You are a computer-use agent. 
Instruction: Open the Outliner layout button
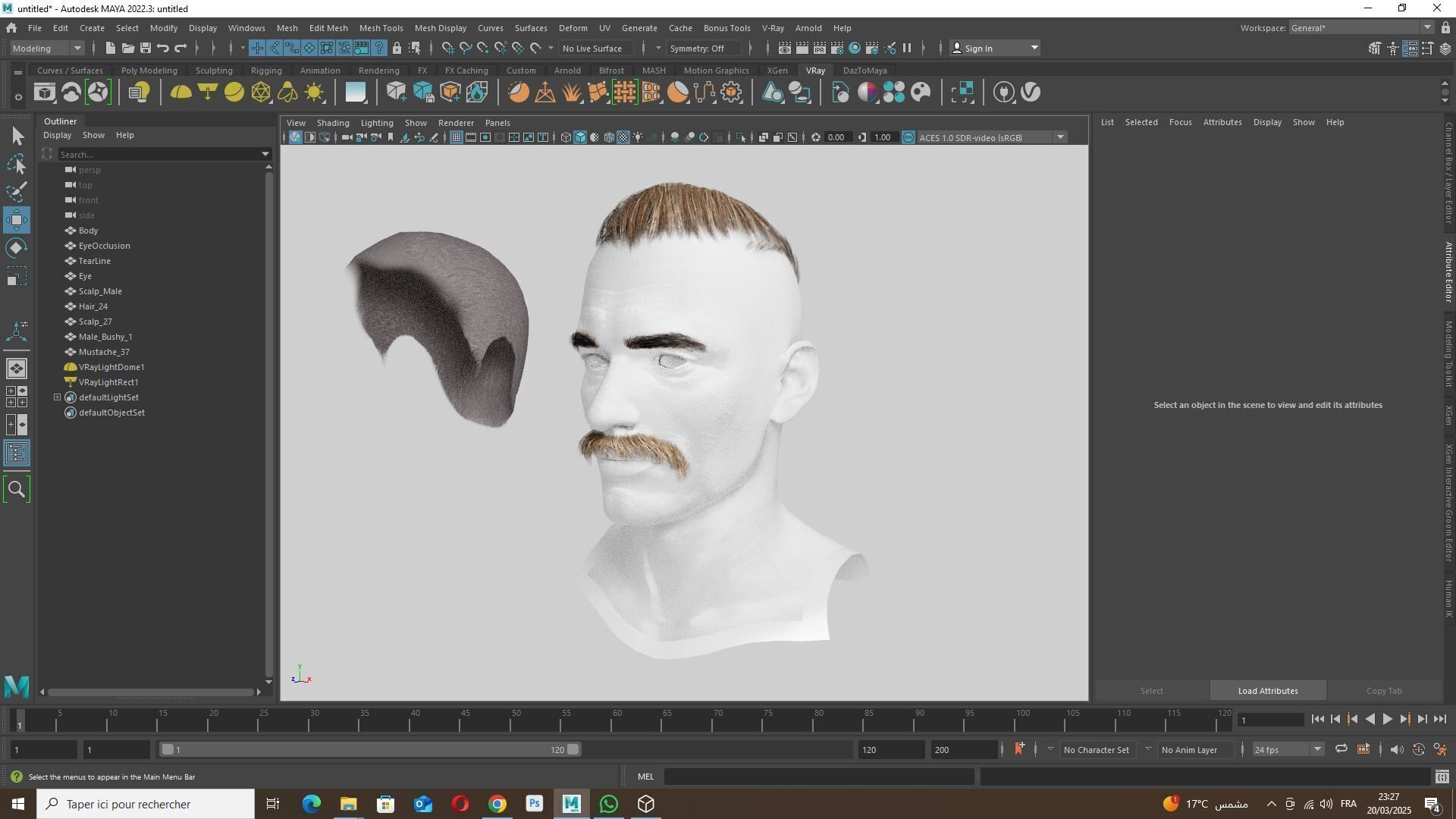pyautogui.click(x=17, y=453)
